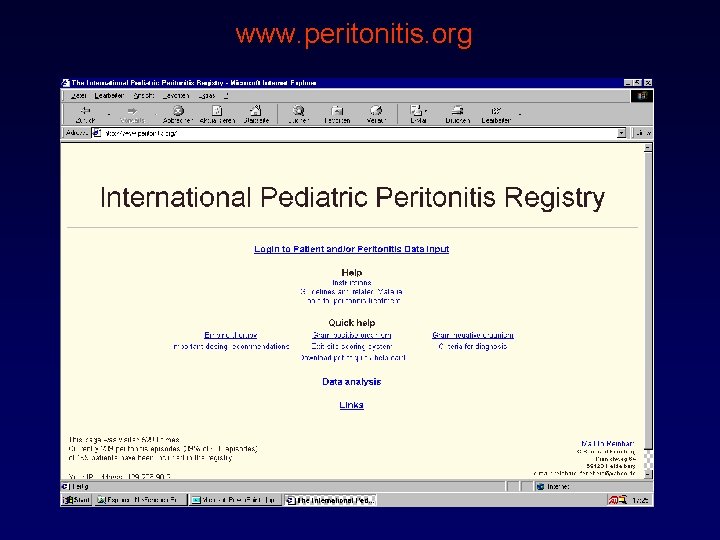This screenshot has width=720, height=540.
Task: Expand the Links bar beside address
Action: tap(643, 133)
